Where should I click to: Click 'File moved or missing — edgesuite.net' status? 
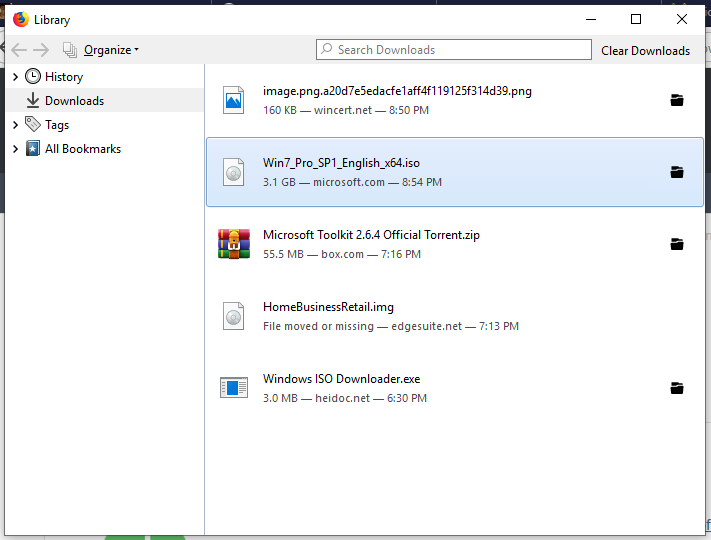(362, 326)
